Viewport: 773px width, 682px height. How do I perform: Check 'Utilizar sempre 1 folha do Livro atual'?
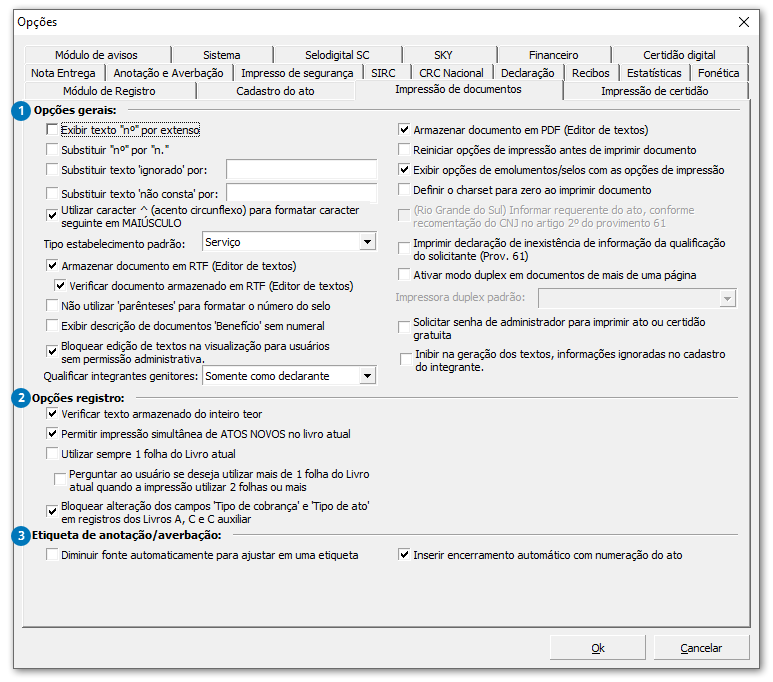[52, 454]
